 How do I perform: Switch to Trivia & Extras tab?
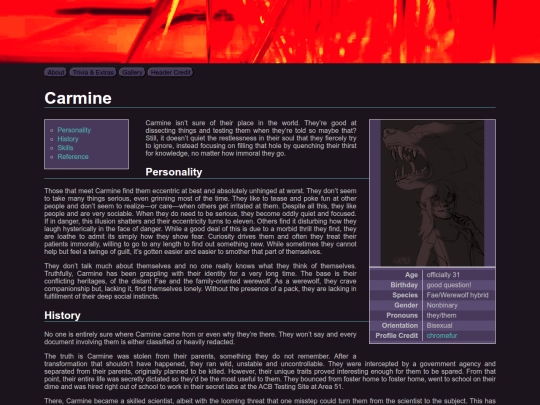(x=93, y=72)
